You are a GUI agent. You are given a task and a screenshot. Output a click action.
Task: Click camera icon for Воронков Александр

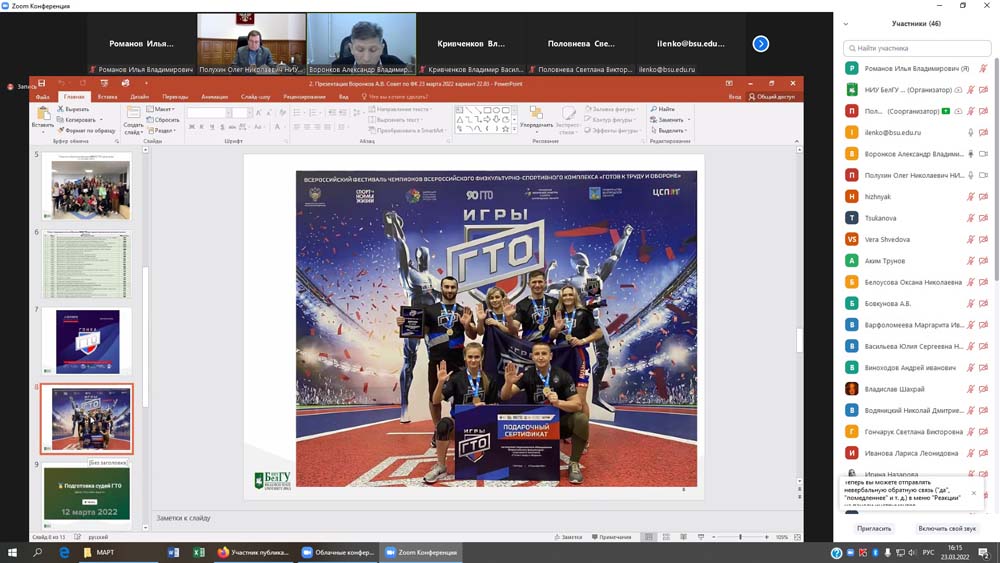983,154
